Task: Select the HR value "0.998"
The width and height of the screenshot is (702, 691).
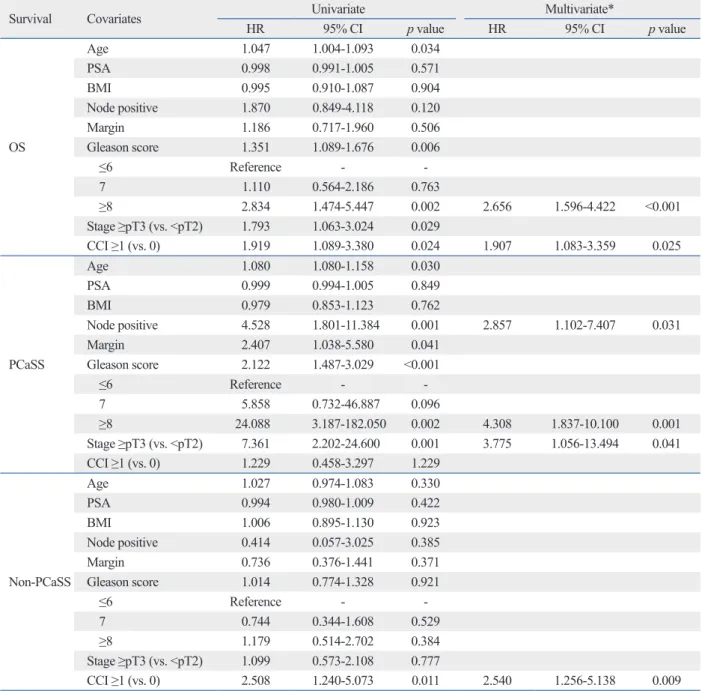Action: pos(256,69)
